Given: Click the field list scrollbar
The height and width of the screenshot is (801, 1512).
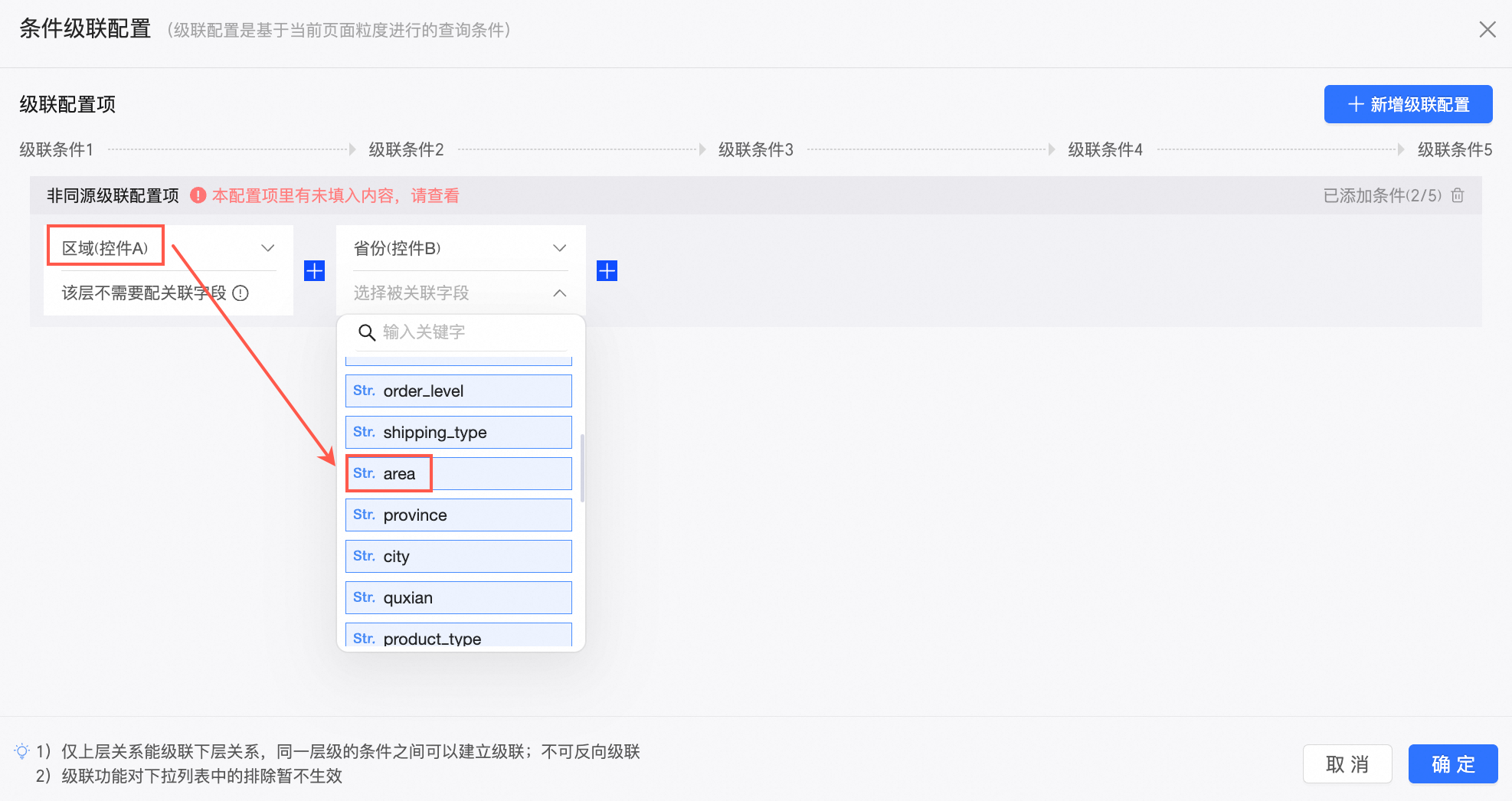Looking at the screenshot, I should click(x=582, y=468).
